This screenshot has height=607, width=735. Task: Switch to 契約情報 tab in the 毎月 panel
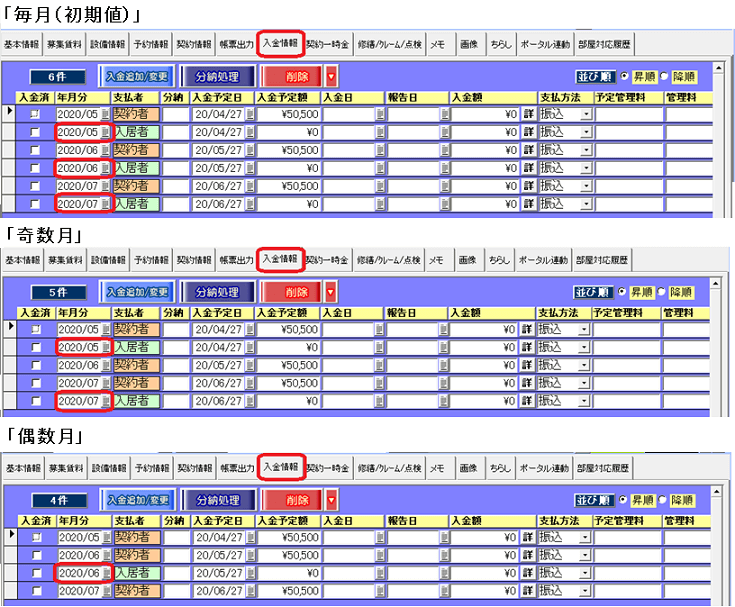coord(194,44)
